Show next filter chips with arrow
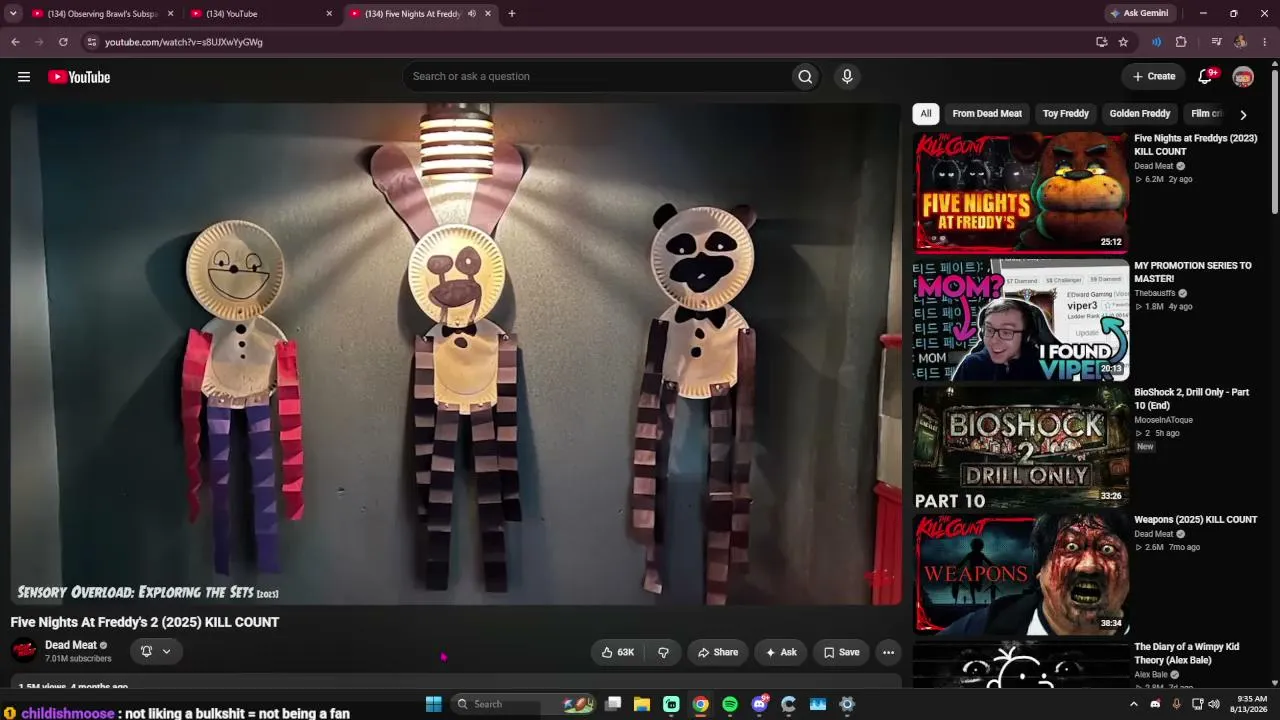 [1243, 114]
